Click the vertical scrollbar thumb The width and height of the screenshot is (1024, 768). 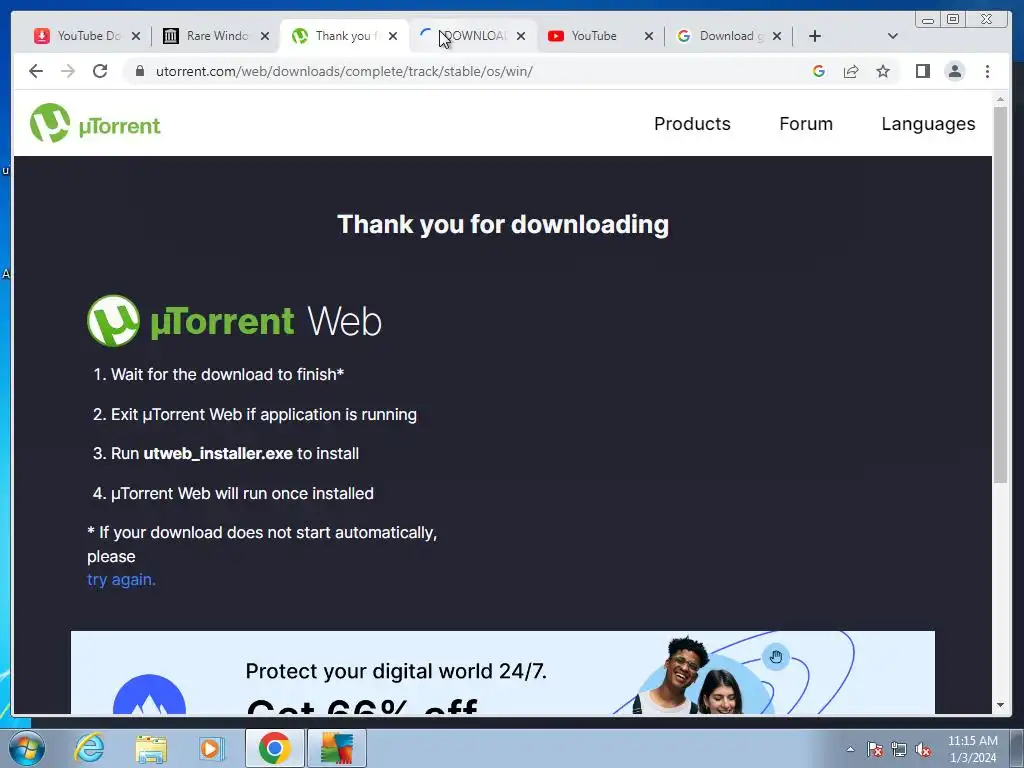coord(1000,295)
